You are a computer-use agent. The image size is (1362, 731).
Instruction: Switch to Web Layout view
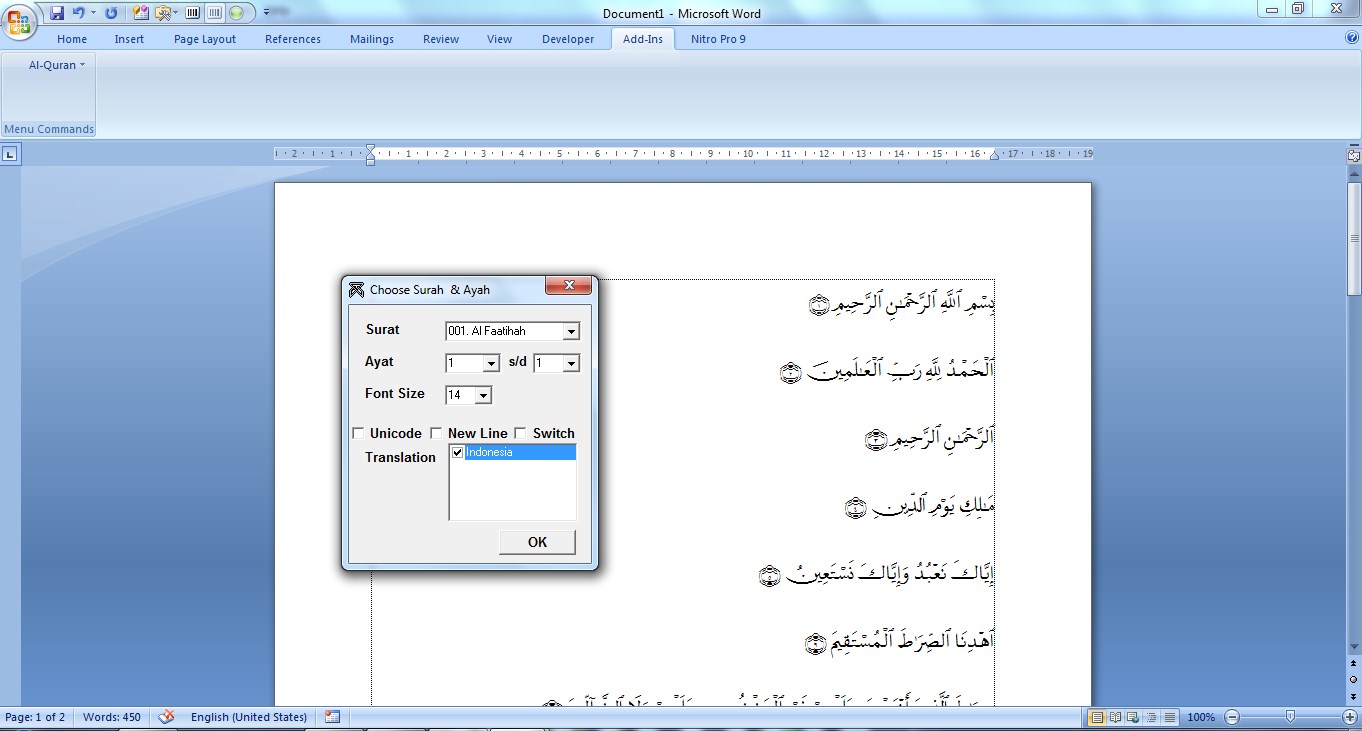pyautogui.click(x=1133, y=717)
